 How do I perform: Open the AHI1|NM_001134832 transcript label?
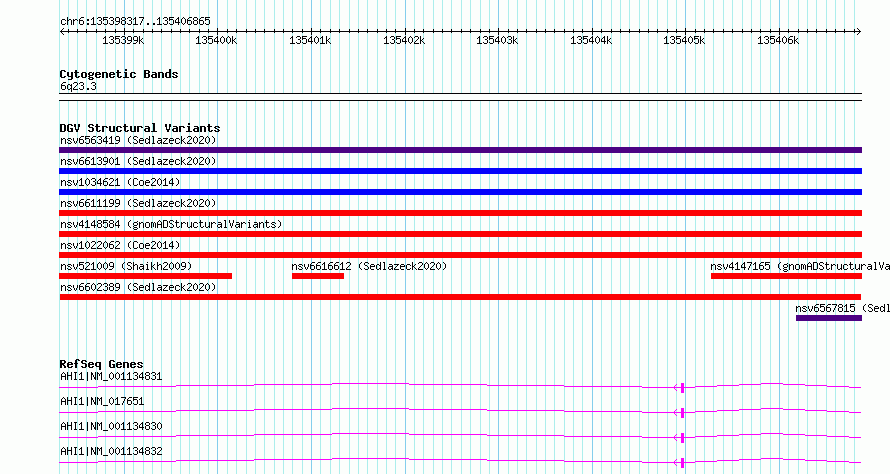[111, 451]
